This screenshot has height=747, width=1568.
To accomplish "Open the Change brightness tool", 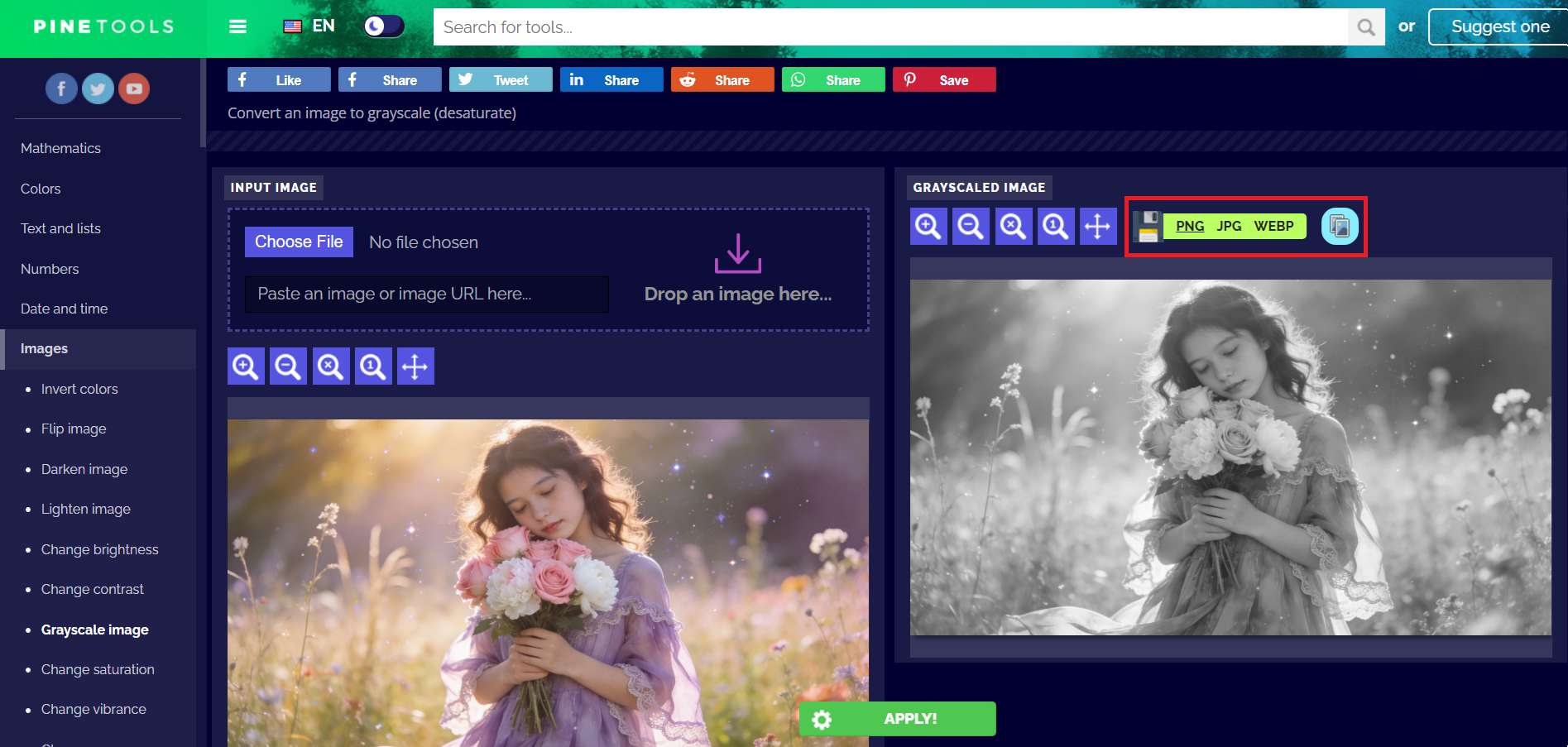I will [99, 549].
